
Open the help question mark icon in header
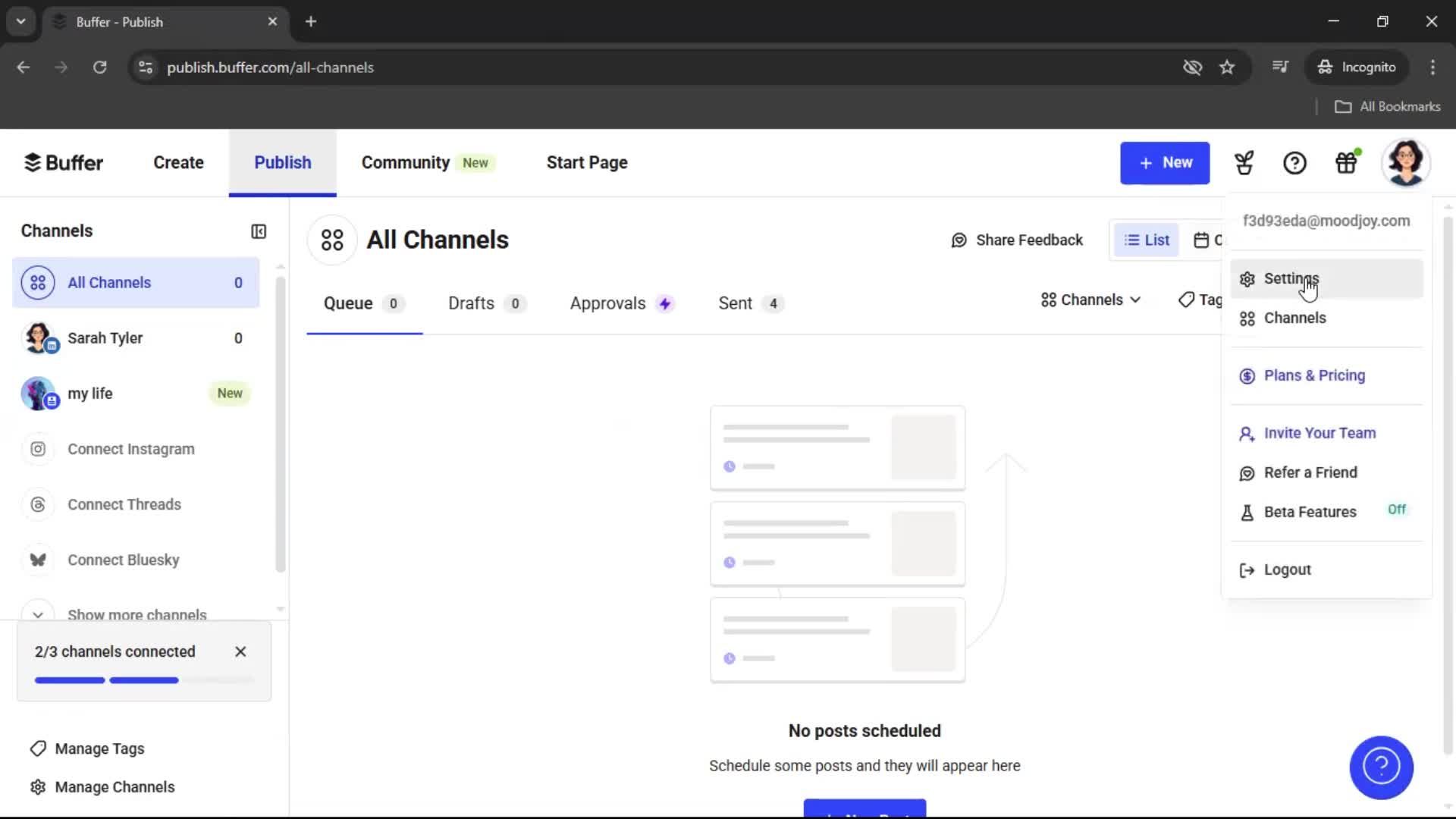coord(1294,163)
